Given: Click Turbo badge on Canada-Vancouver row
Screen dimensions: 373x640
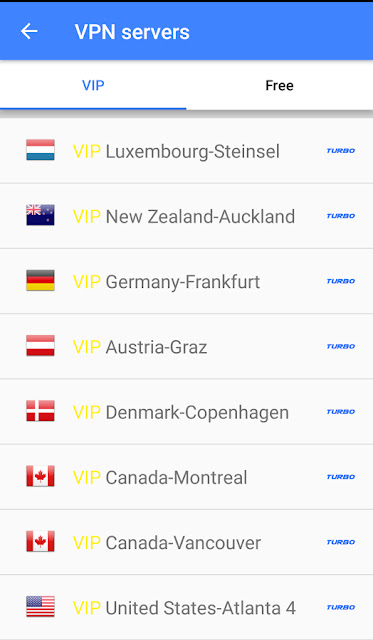Looking at the screenshot, I should 341,542.
